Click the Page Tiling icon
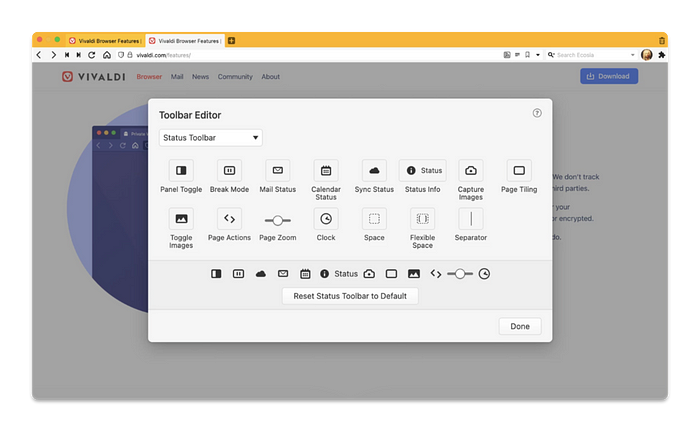700x431 pixels. pyautogui.click(x=519, y=170)
